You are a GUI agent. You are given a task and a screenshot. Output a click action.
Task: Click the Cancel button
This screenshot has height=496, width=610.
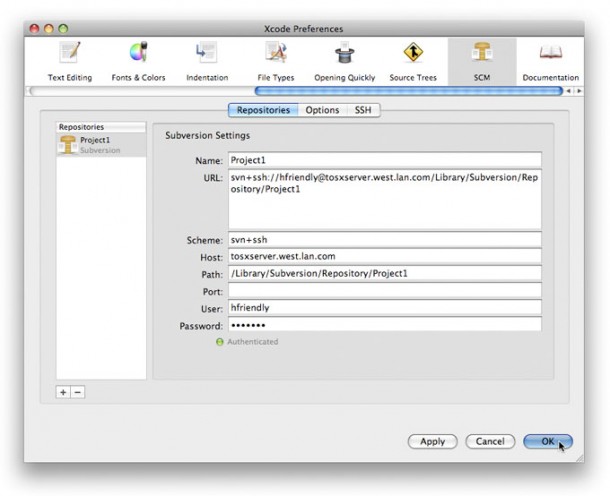click(x=489, y=441)
